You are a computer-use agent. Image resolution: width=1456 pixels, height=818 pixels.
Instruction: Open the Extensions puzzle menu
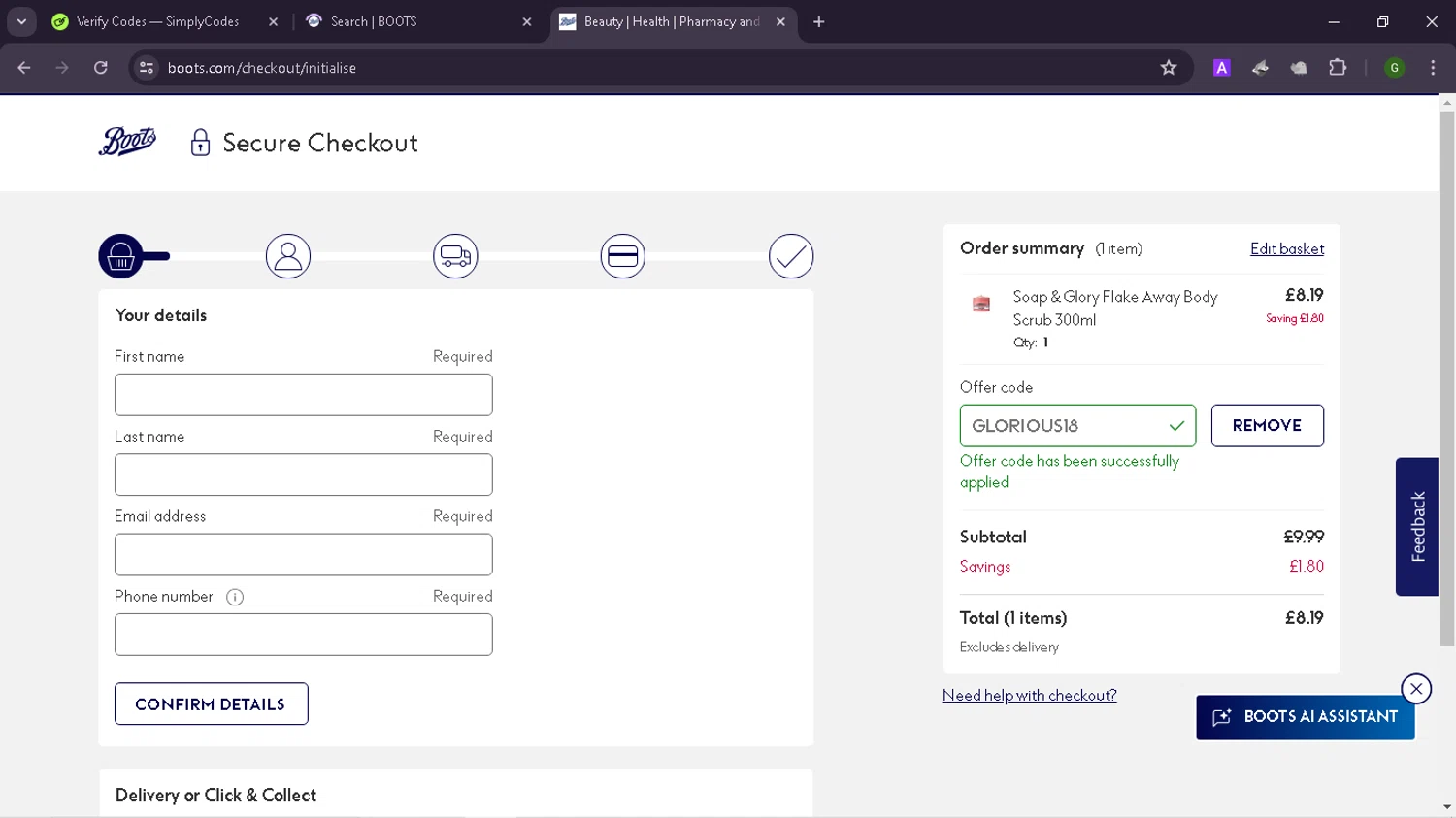click(x=1338, y=68)
